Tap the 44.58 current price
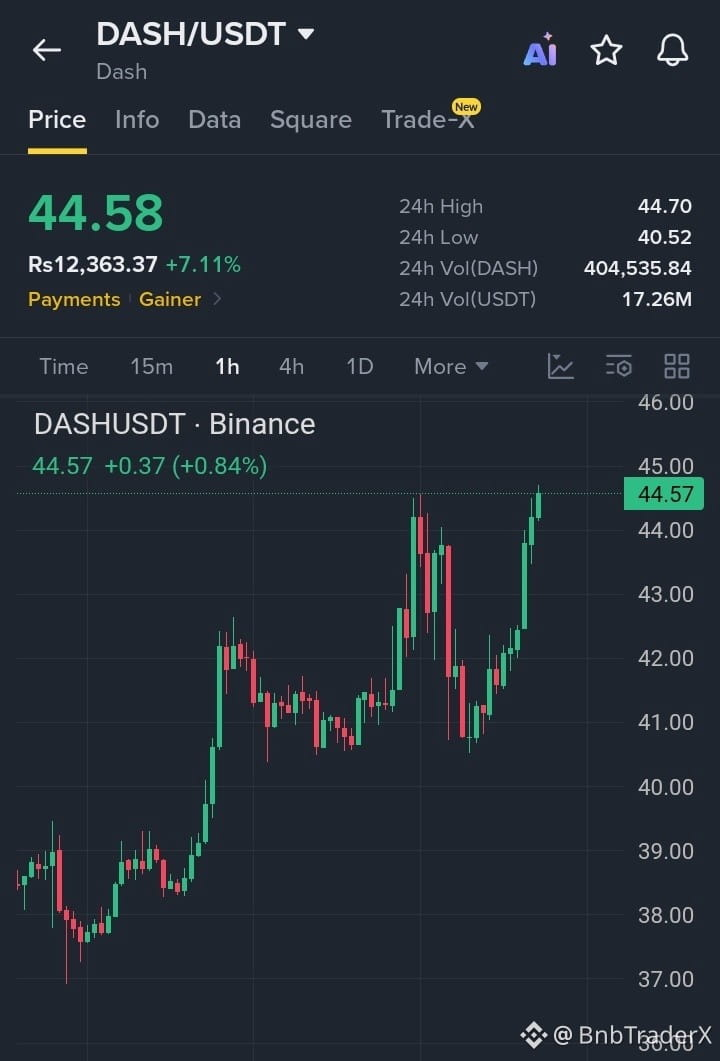Image resolution: width=720 pixels, height=1061 pixels. pyautogui.click(x=95, y=212)
